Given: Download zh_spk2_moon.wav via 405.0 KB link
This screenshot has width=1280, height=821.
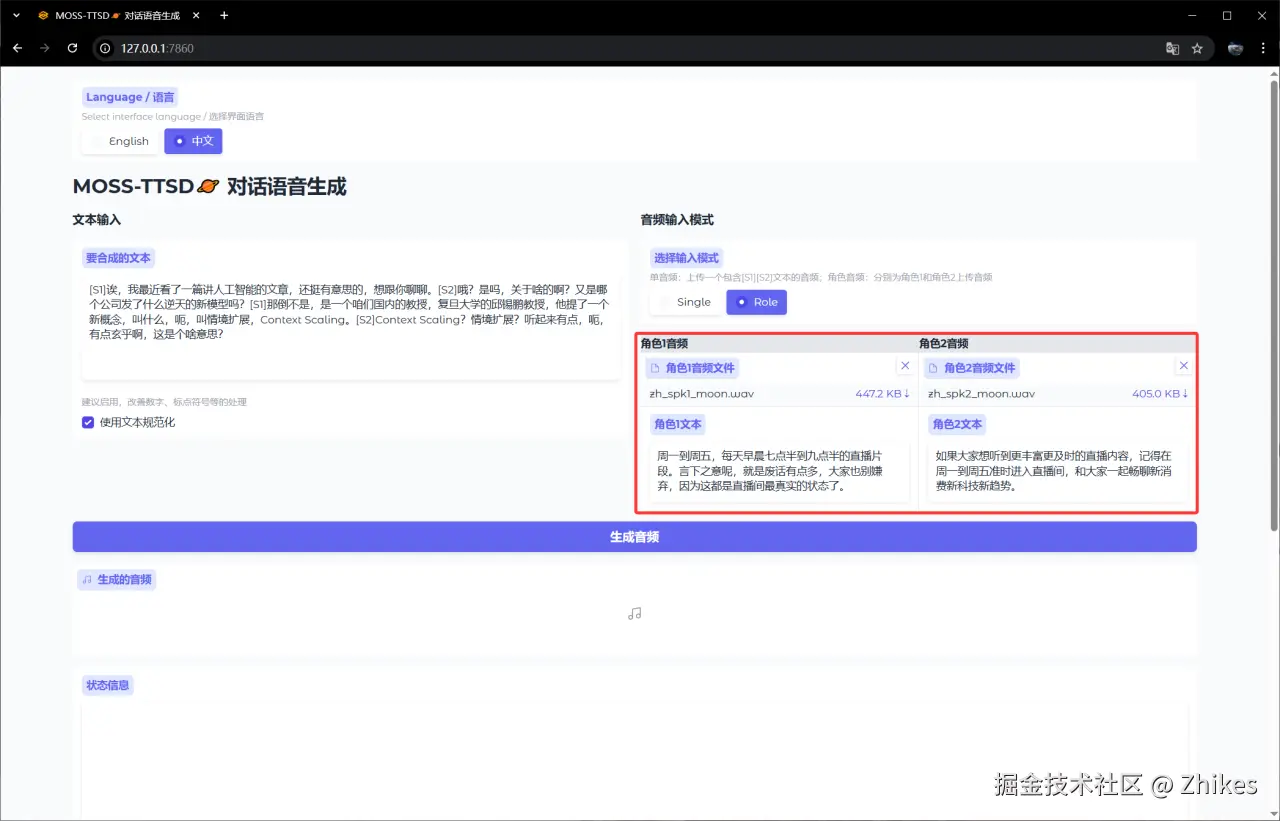Looking at the screenshot, I should click(1161, 393).
